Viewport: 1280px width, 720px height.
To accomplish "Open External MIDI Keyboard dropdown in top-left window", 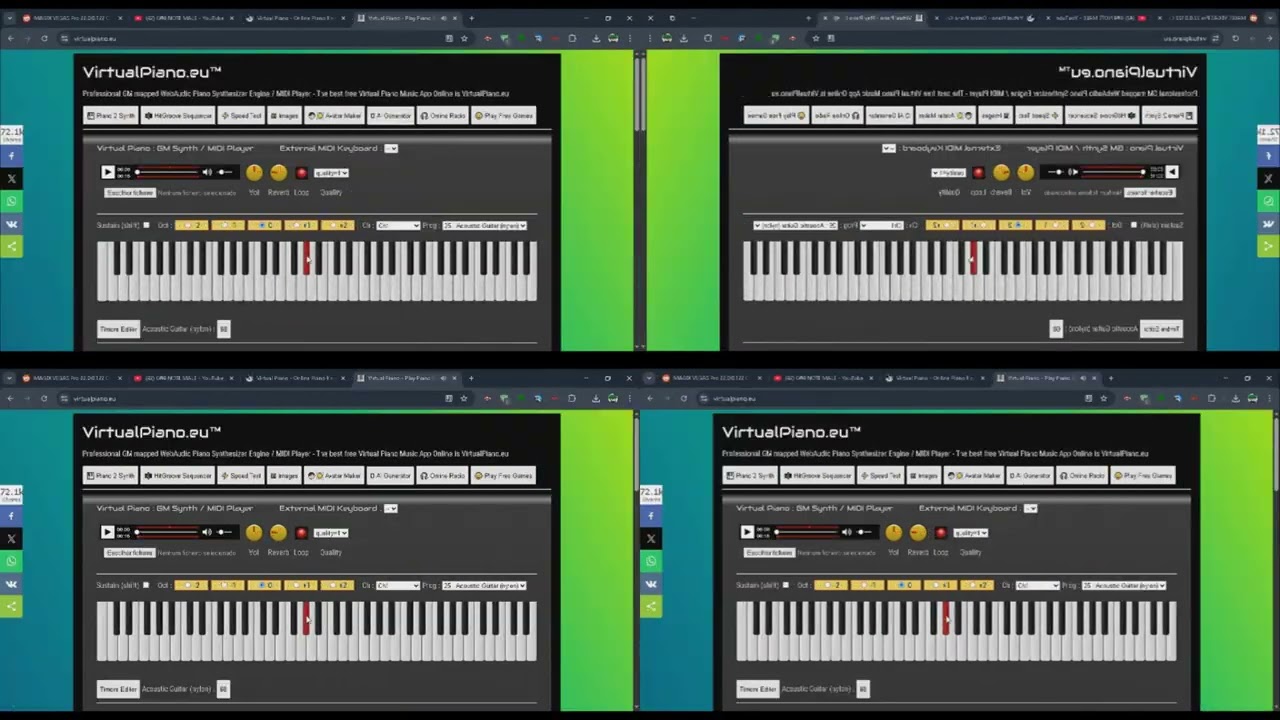I will tap(390, 148).
